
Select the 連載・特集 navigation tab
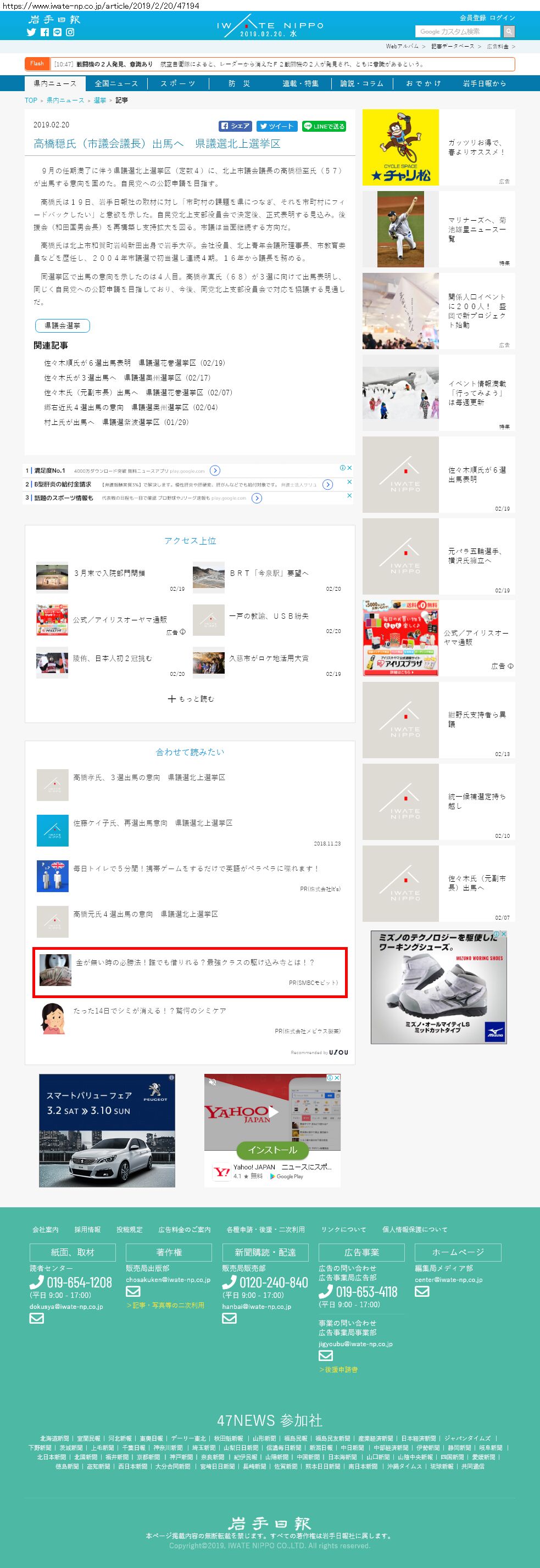(300, 83)
